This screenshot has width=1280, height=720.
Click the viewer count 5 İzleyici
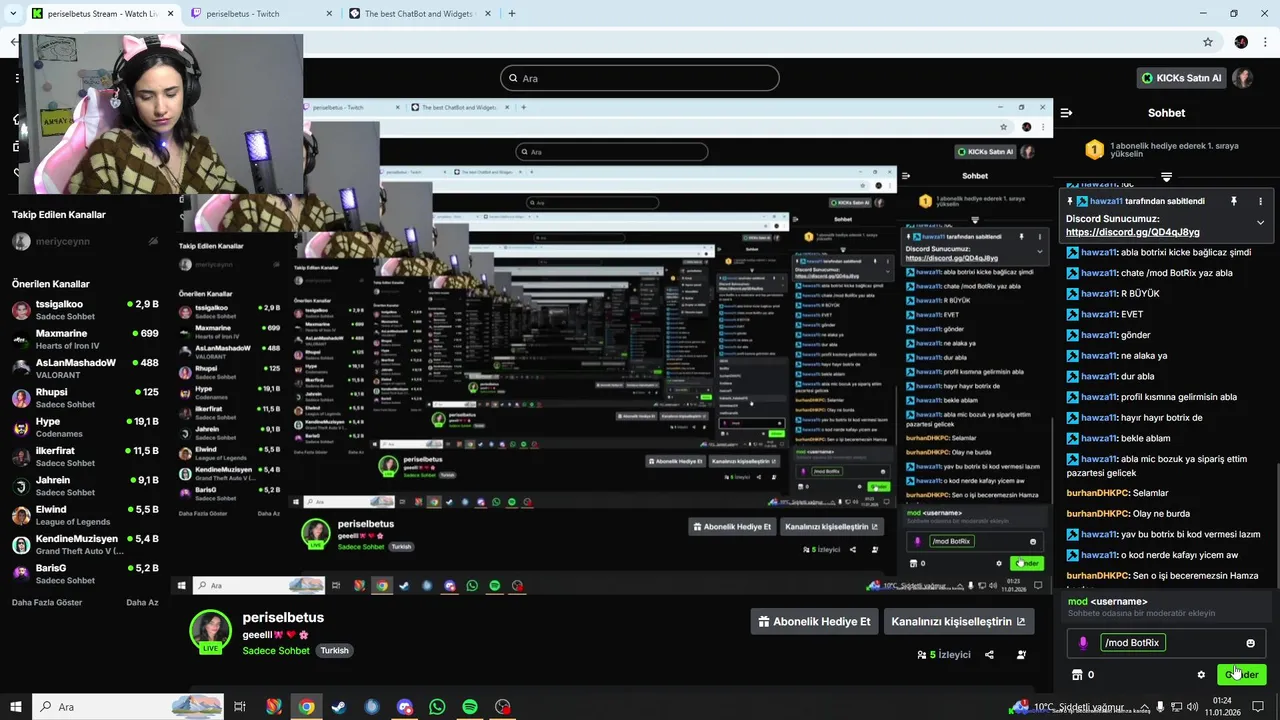tap(944, 655)
